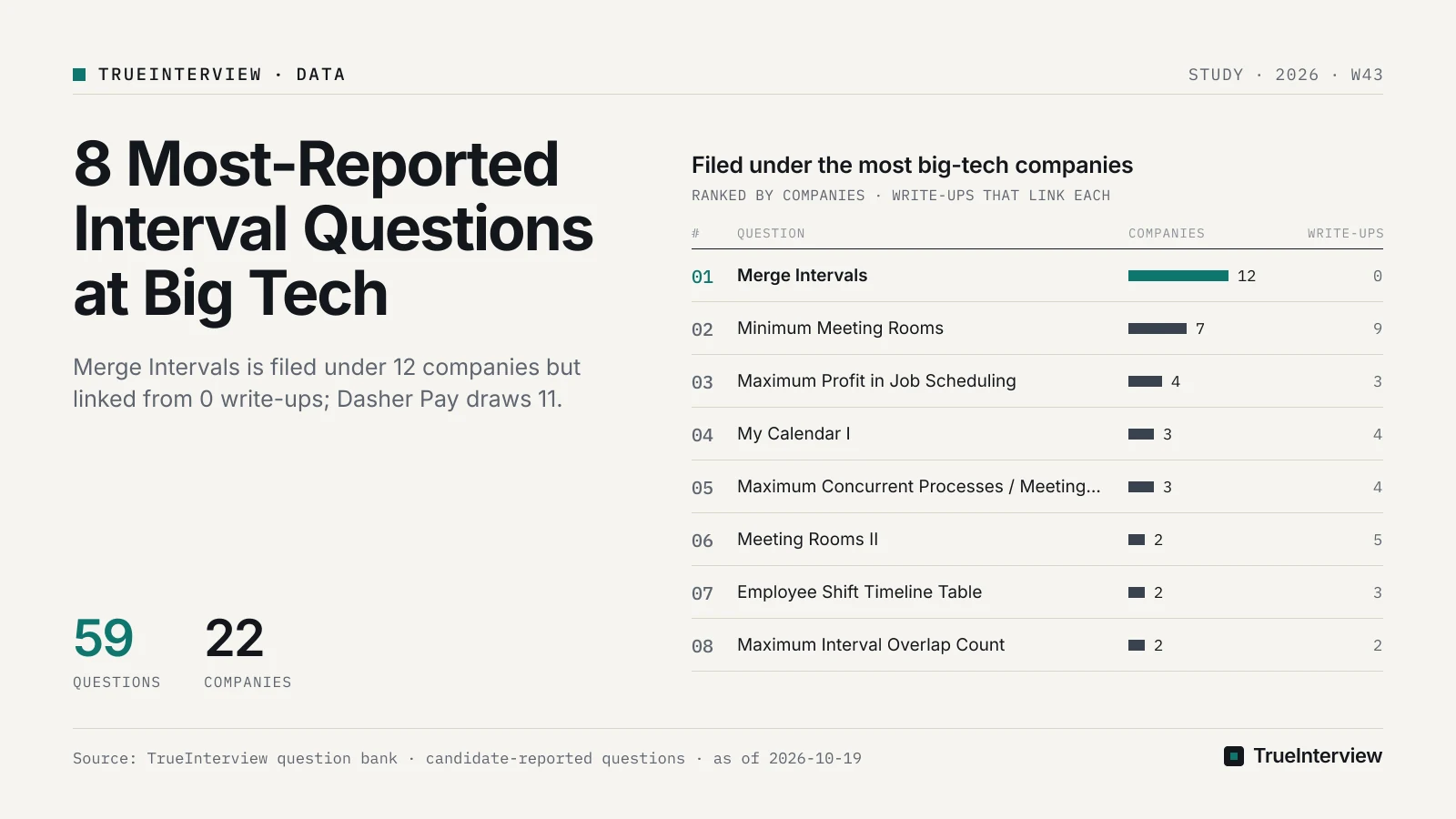Viewport: 1456px width, 819px height.
Task: Select the Meeting Rooms II question
Action: [x=807, y=540]
